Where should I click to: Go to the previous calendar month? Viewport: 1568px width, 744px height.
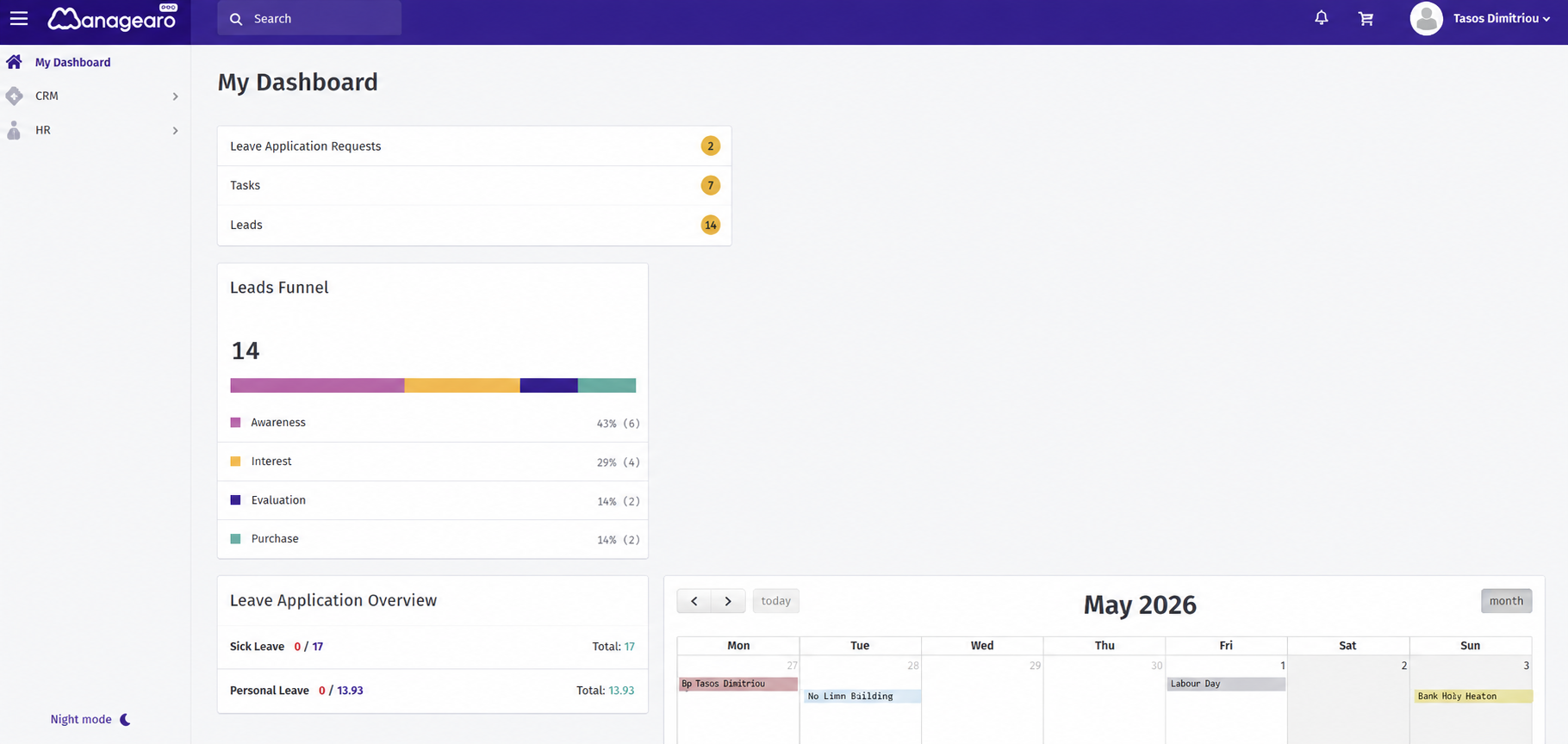click(694, 601)
